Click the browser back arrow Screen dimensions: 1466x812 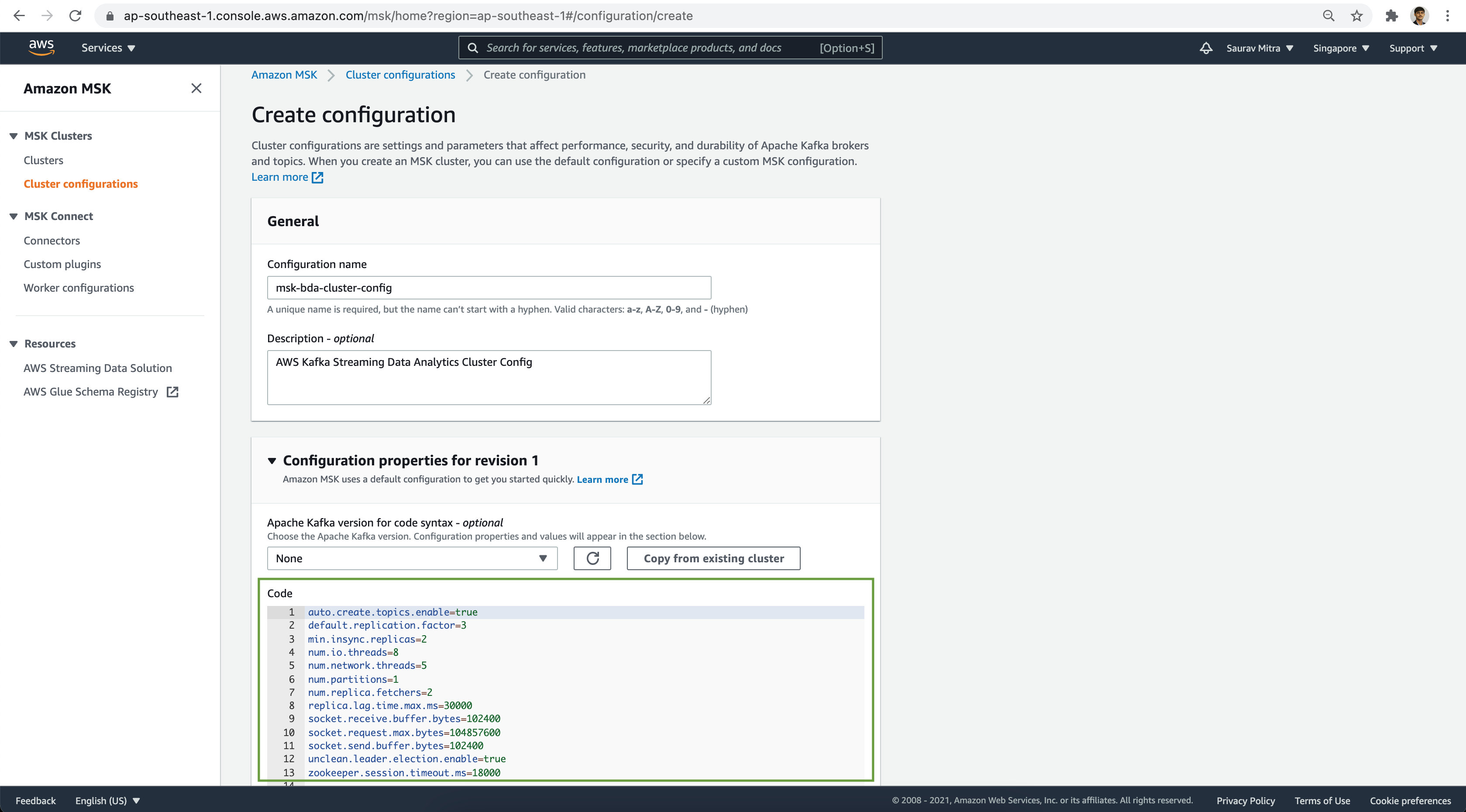(x=19, y=15)
